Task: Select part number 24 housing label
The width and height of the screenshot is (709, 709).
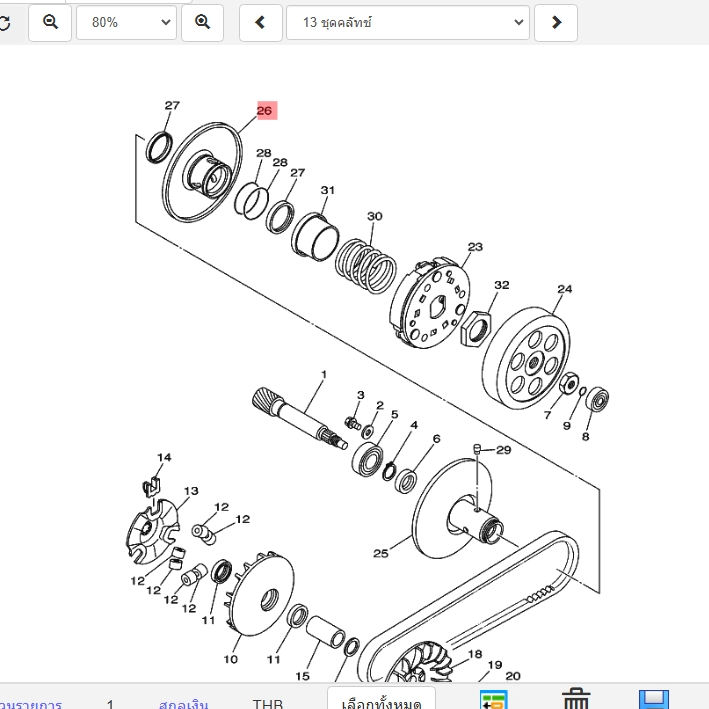Action: [x=564, y=289]
